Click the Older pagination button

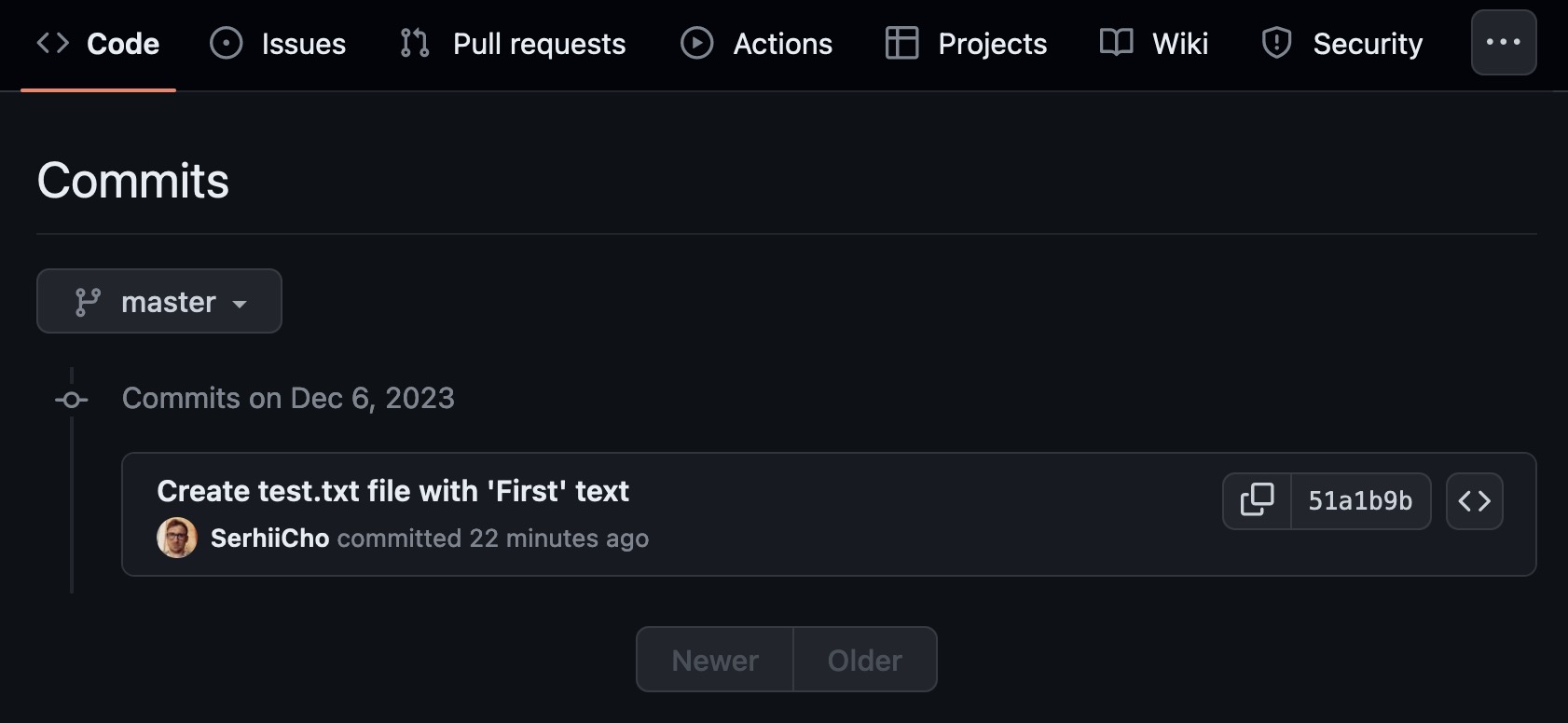pyautogui.click(x=864, y=659)
